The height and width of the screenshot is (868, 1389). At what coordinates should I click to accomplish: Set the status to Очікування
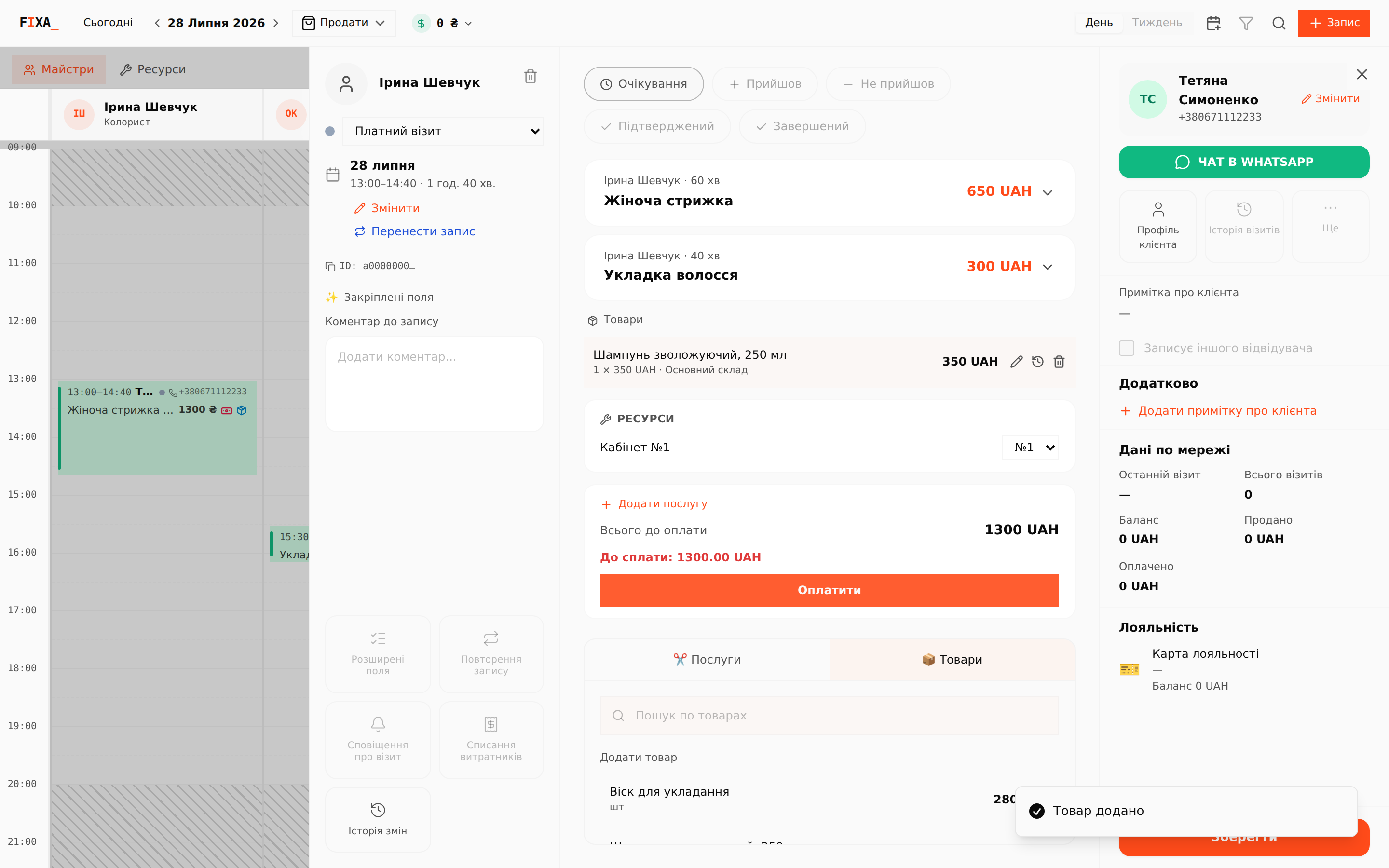[643, 84]
